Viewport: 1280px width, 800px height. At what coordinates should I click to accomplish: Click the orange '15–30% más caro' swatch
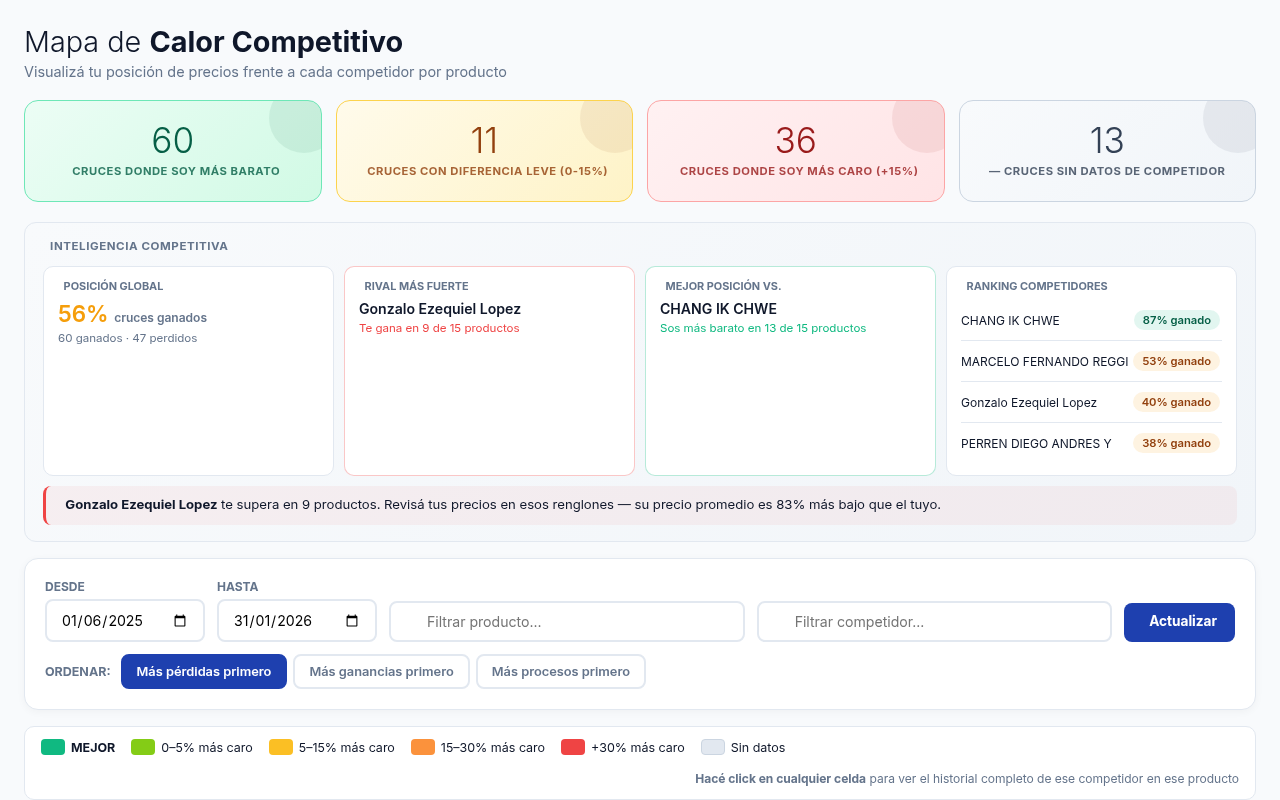423,747
